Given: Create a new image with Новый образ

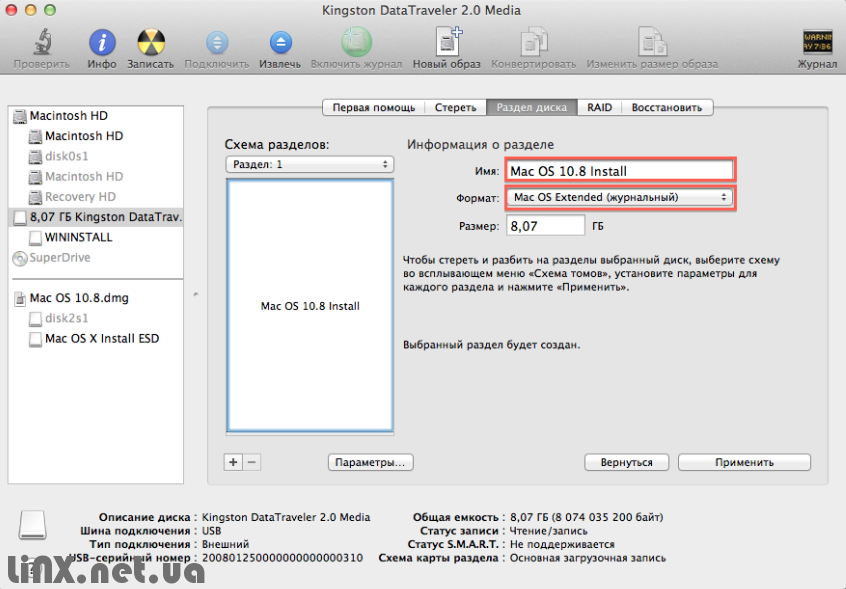Looking at the screenshot, I should [448, 42].
